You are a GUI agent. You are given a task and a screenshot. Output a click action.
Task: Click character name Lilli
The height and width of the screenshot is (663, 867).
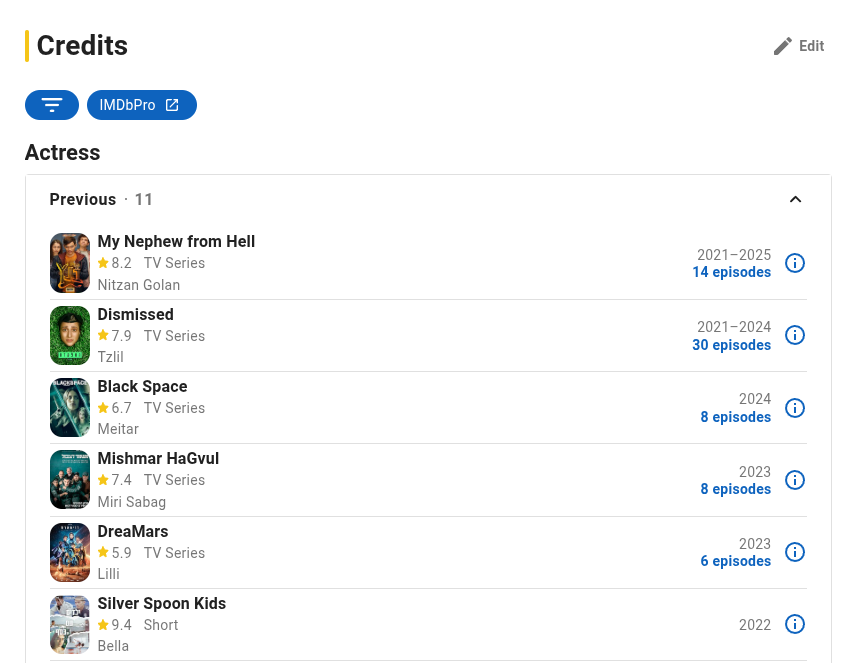point(108,574)
